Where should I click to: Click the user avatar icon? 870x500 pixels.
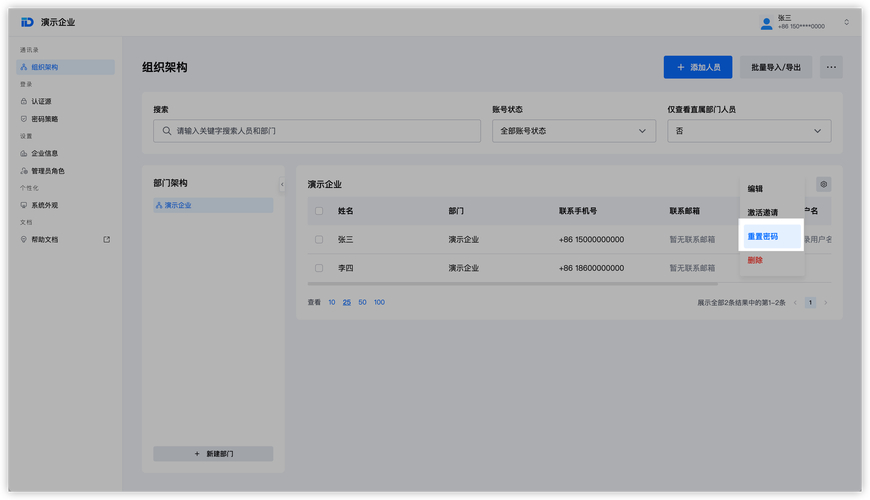coord(766,23)
